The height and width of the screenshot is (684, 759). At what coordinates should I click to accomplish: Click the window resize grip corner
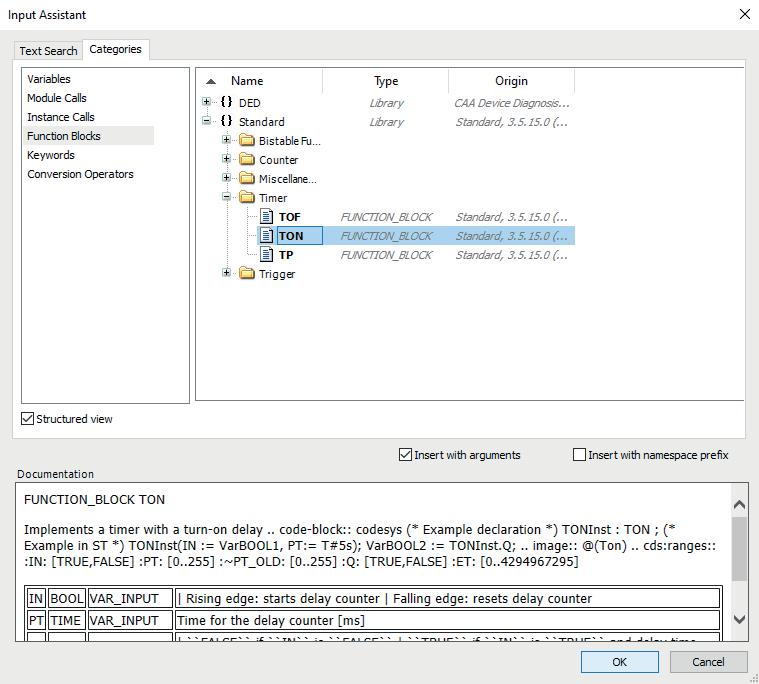[754, 679]
